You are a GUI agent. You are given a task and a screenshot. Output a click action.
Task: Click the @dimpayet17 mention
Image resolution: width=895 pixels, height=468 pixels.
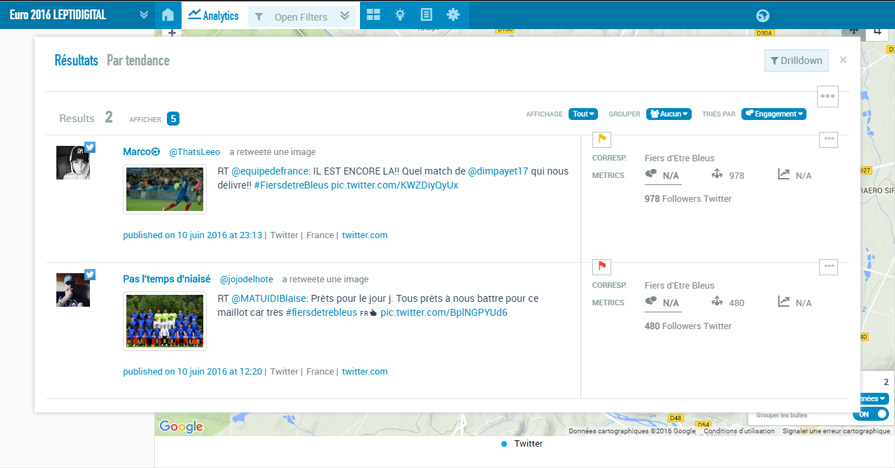click(498, 171)
